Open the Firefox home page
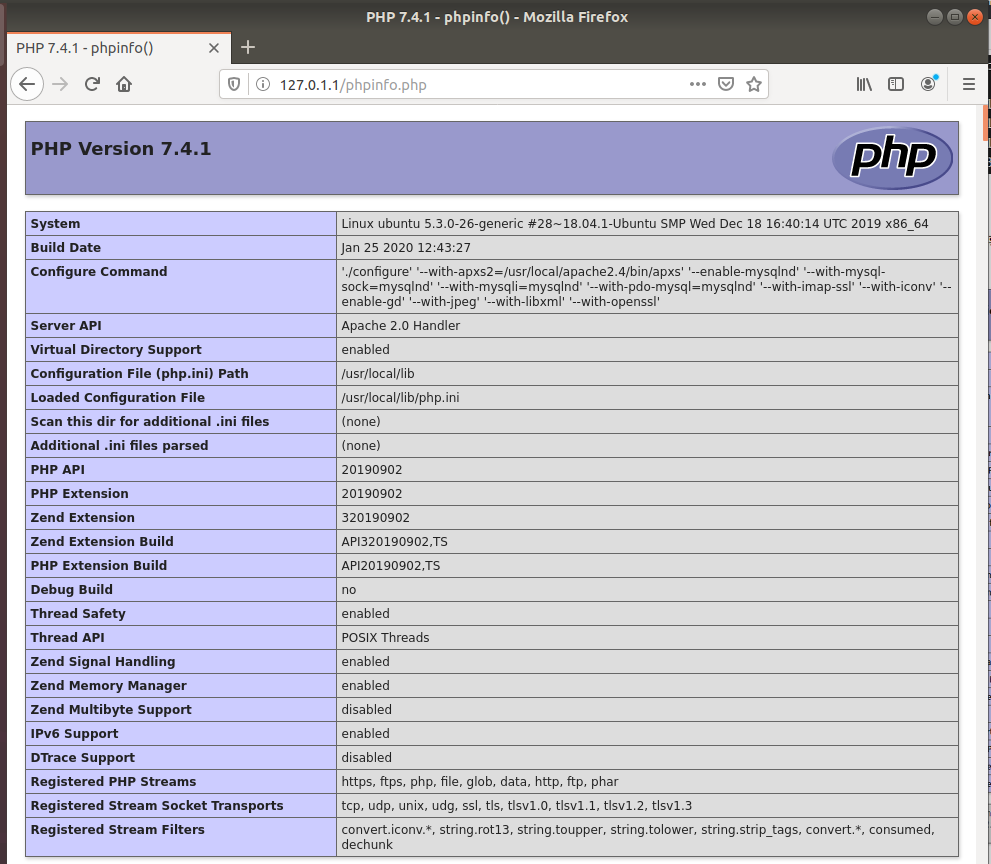Screen dimensions: 991x864 [124, 84]
